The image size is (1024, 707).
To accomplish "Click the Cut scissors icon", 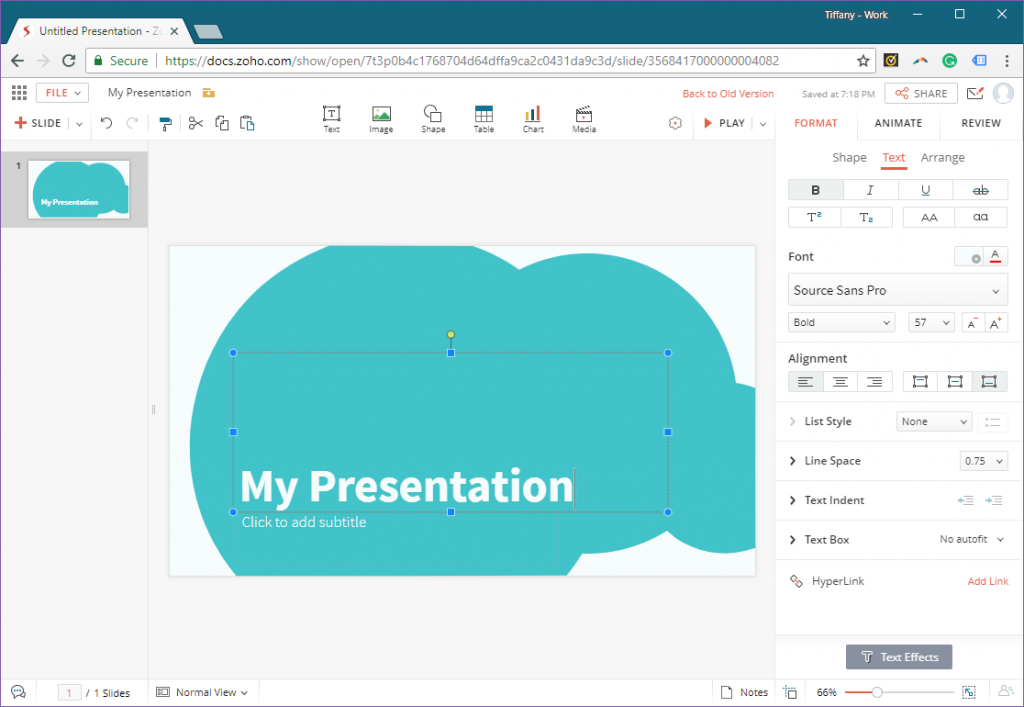I will tap(196, 123).
